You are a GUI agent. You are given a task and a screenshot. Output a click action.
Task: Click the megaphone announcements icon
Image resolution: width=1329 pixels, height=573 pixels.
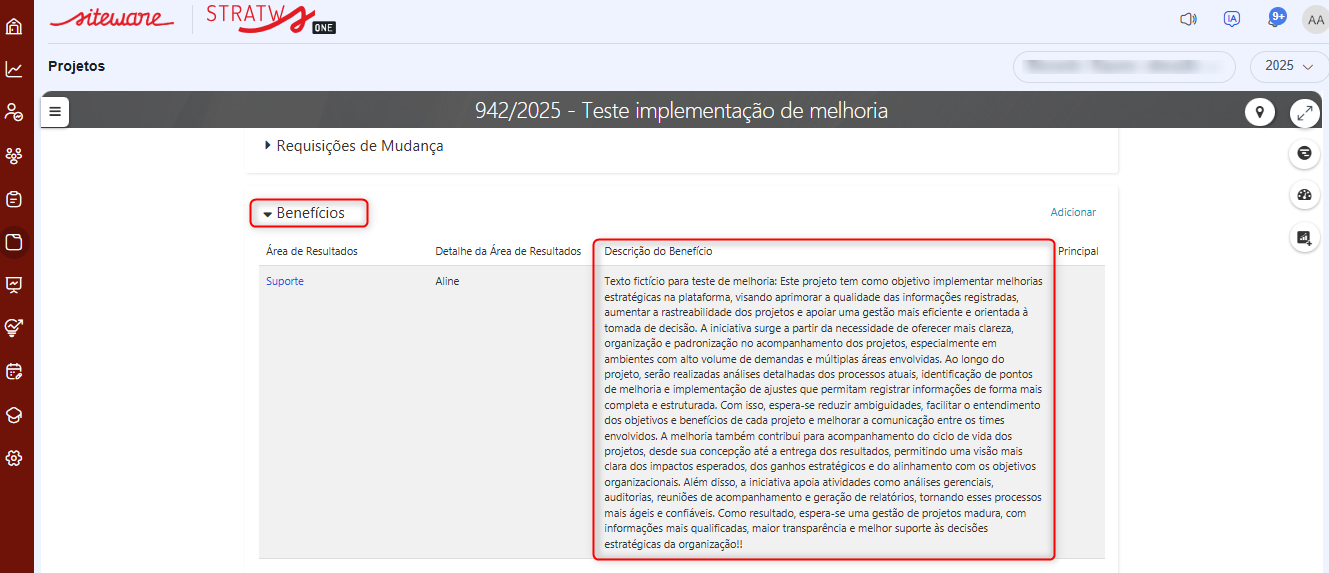1188,19
